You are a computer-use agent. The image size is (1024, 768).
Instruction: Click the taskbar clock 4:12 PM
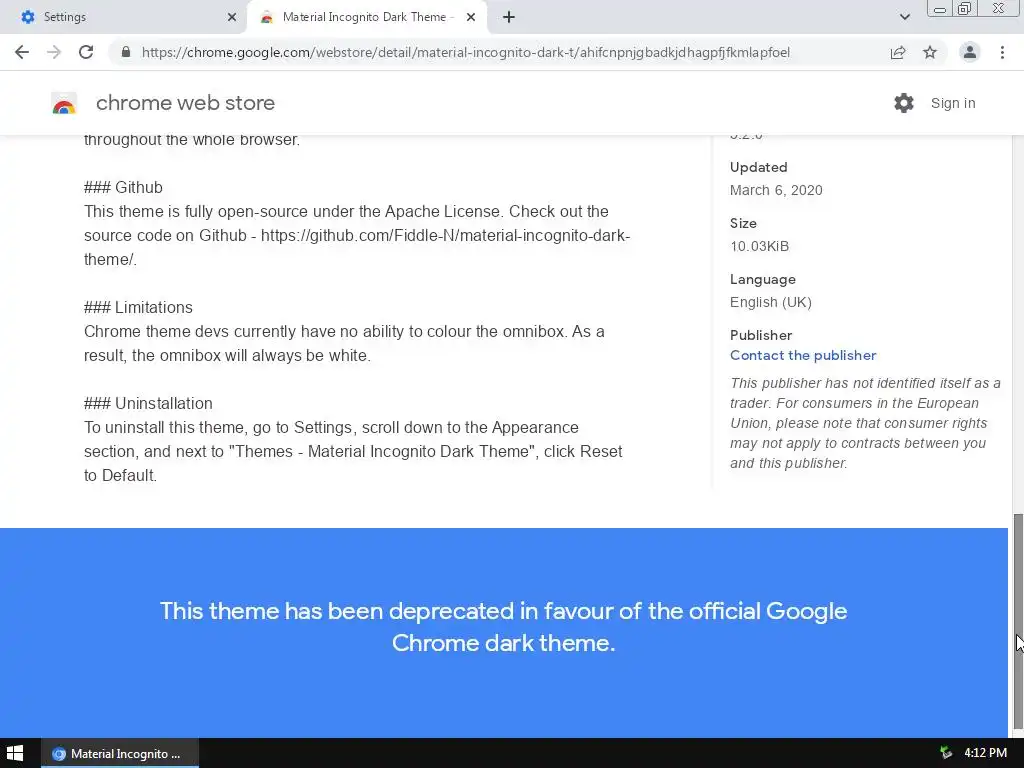tap(985, 753)
